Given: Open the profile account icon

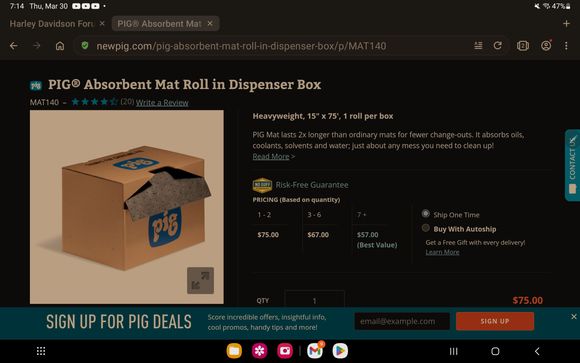Looking at the screenshot, I should (546, 46).
